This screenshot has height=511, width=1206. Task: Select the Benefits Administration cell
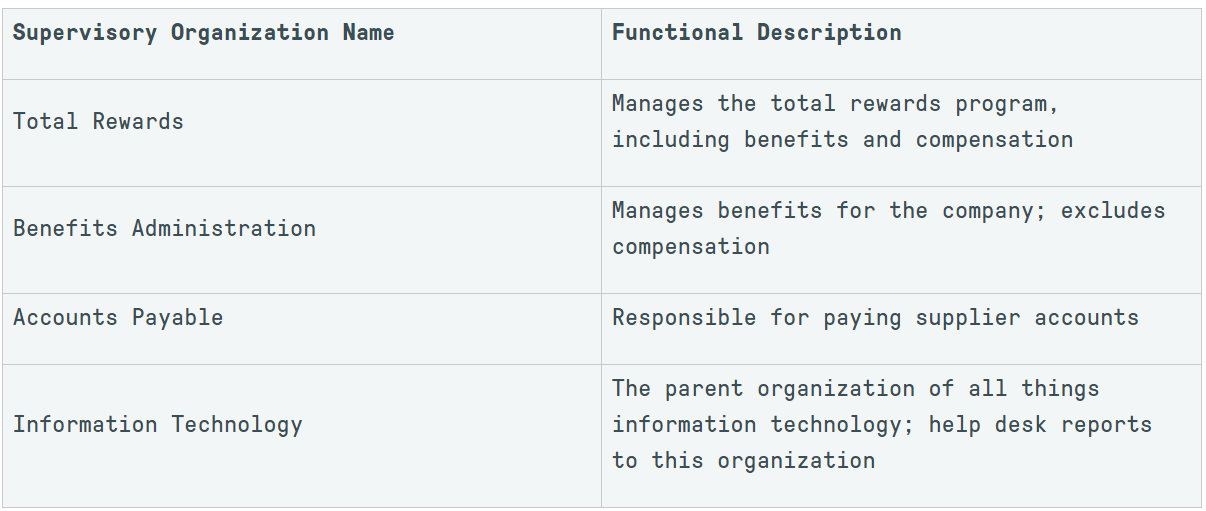click(x=301, y=240)
